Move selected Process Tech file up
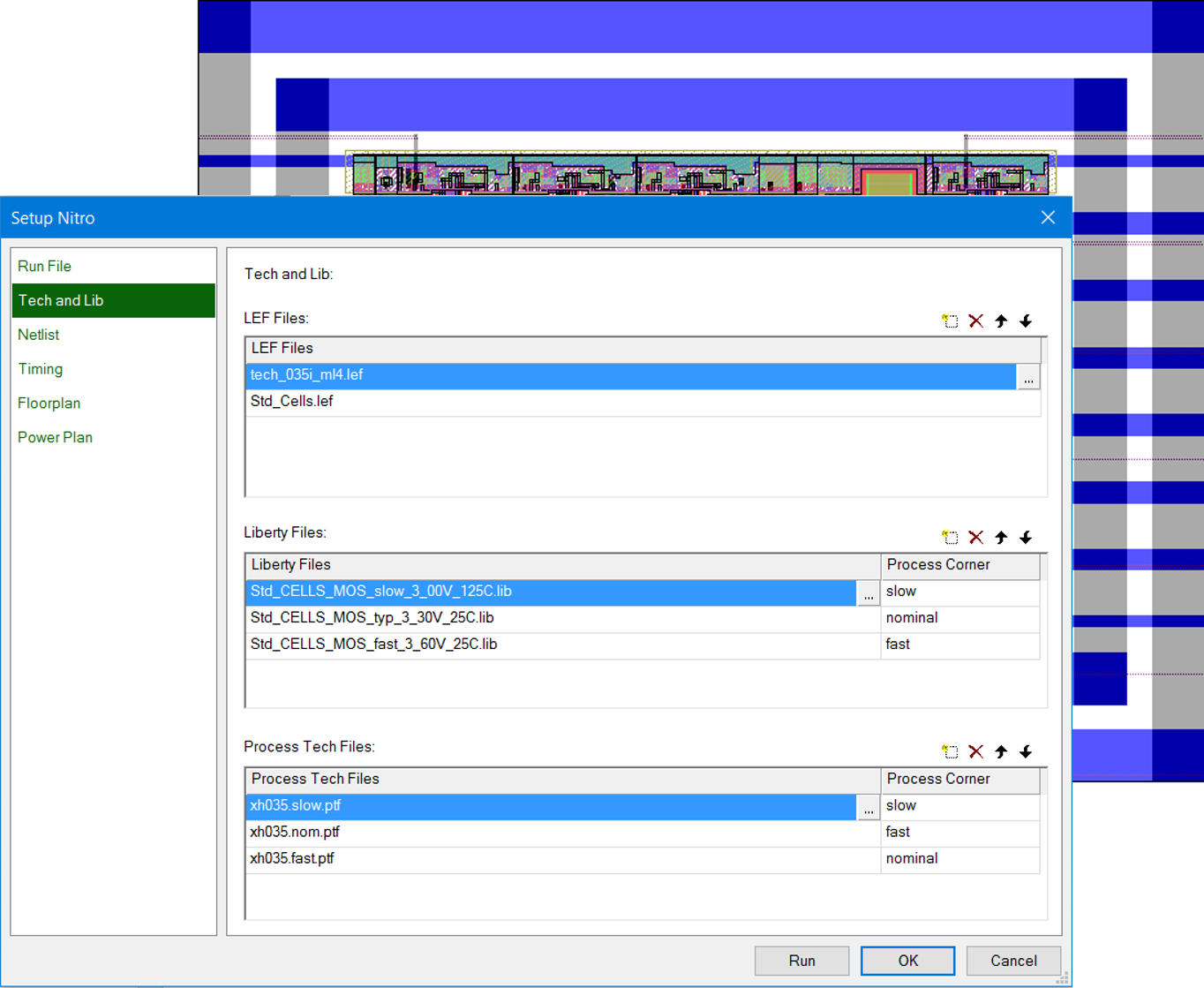1204x988 pixels. 1001,751
